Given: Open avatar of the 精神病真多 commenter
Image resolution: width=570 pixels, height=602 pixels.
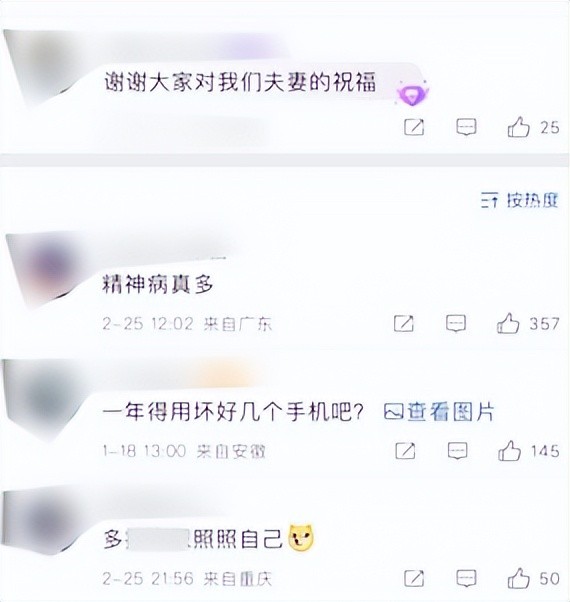Looking at the screenshot, I should 46,270.
